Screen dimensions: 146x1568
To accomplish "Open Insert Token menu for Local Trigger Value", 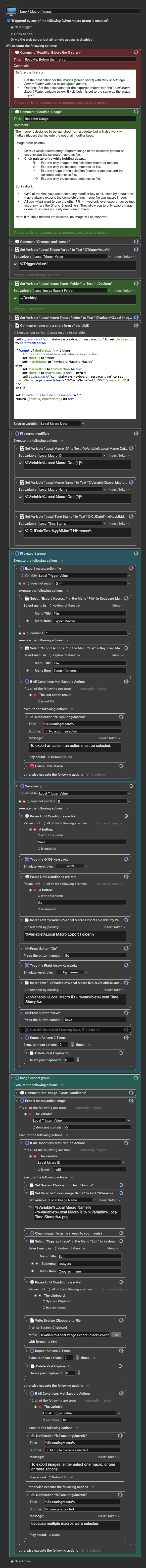I will pyautogui.click(x=124, y=257).
